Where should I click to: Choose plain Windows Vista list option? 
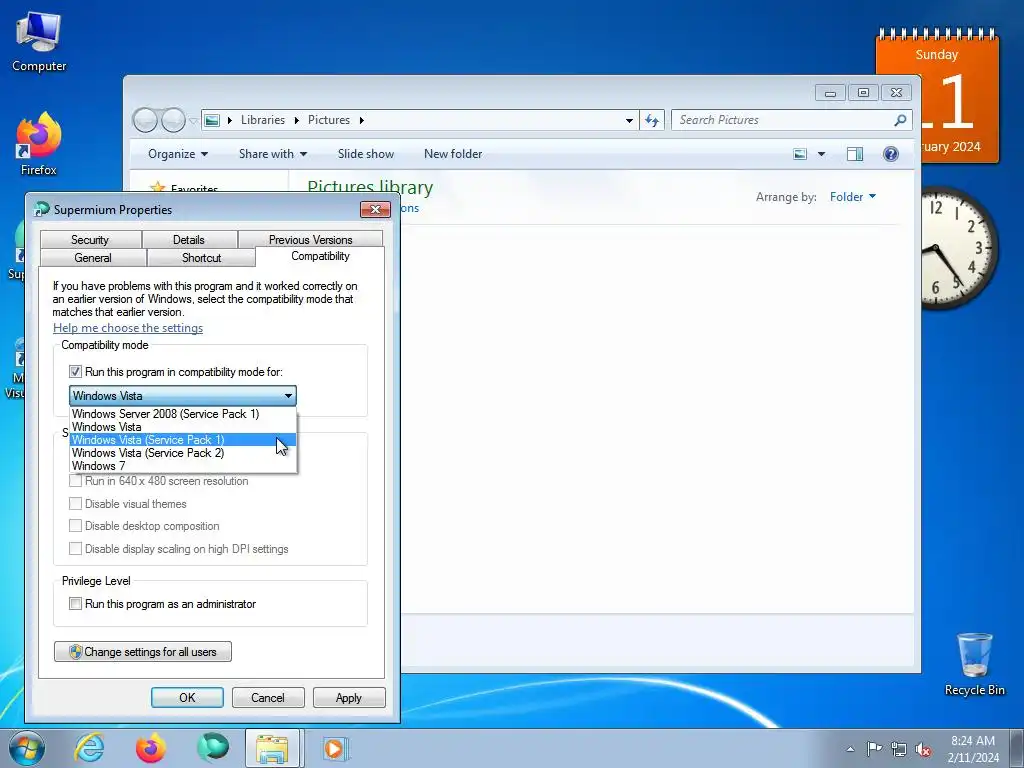[x=183, y=427]
